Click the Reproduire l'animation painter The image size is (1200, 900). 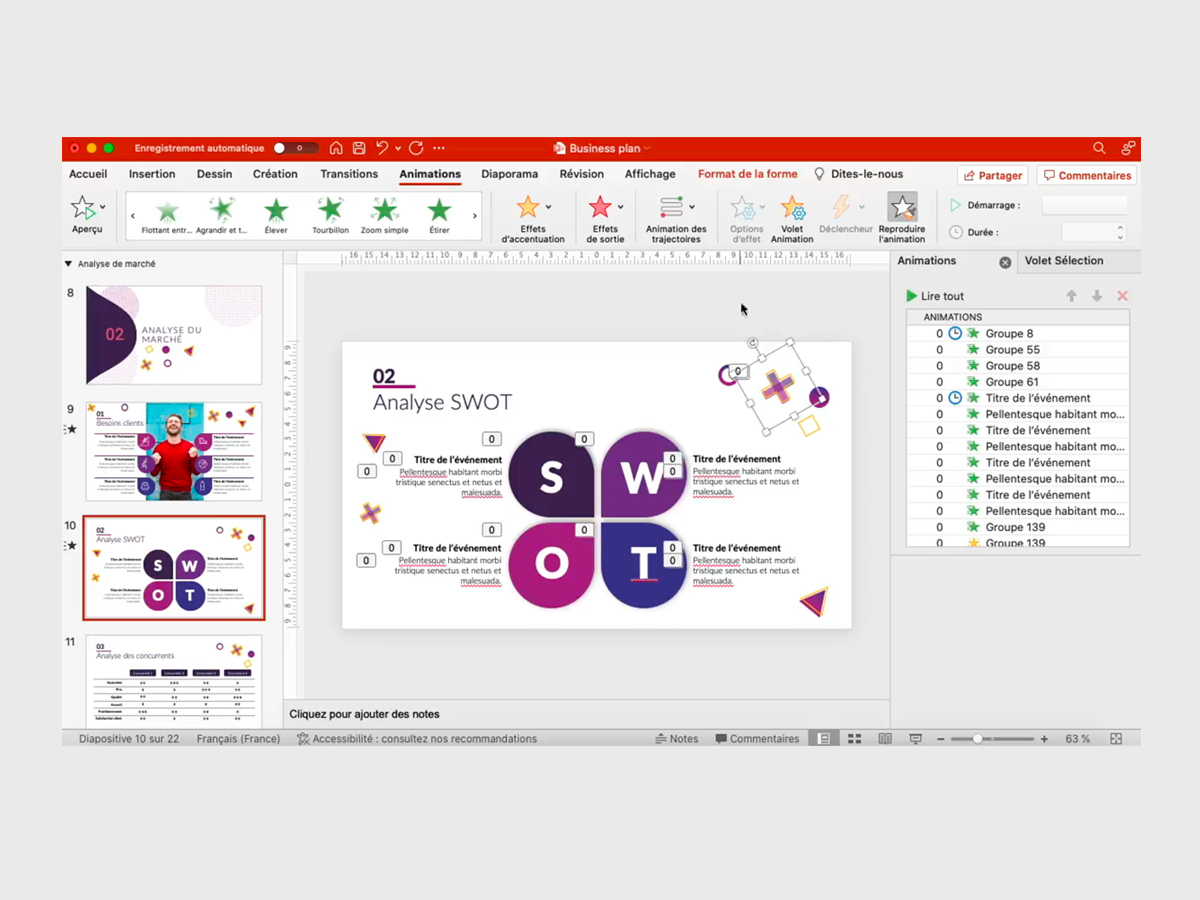point(902,208)
